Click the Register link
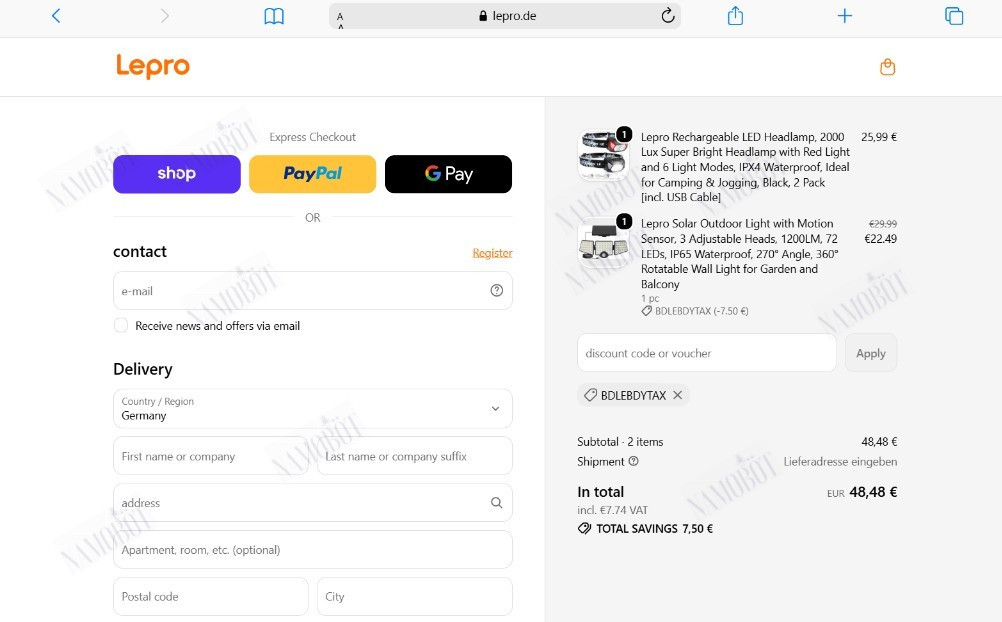The width and height of the screenshot is (1002, 622). click(492, 253)
